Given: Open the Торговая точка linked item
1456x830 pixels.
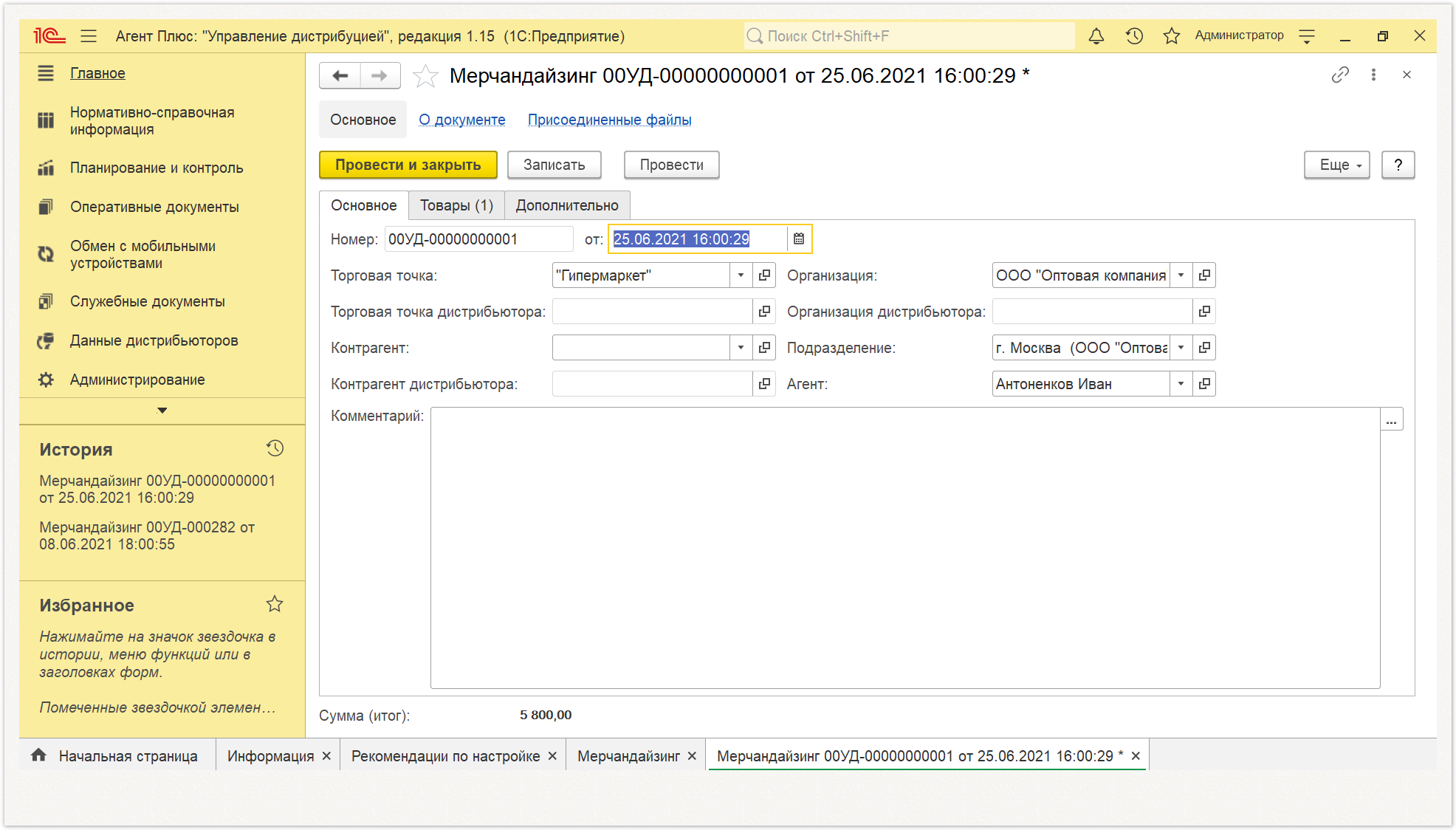Looking at the screenshot, I should (764, 275).
